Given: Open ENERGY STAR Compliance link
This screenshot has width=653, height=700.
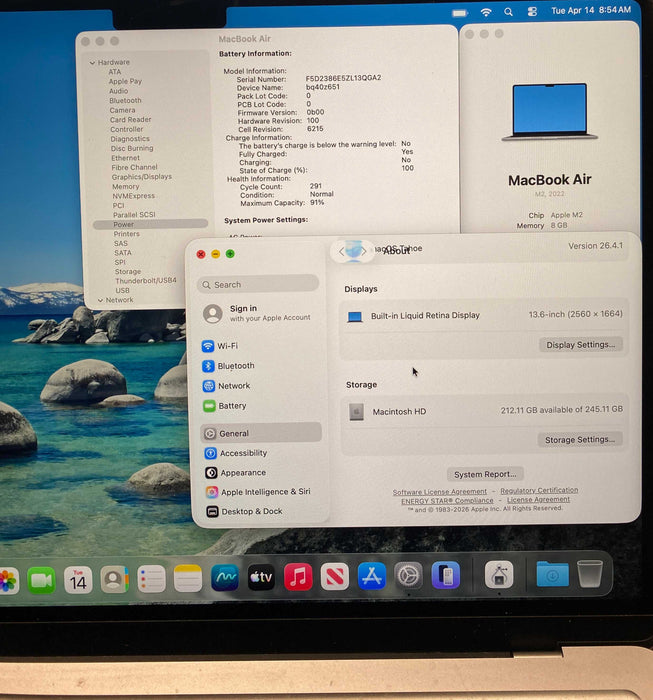Looking at the screenshot, I should pos(447,501).
